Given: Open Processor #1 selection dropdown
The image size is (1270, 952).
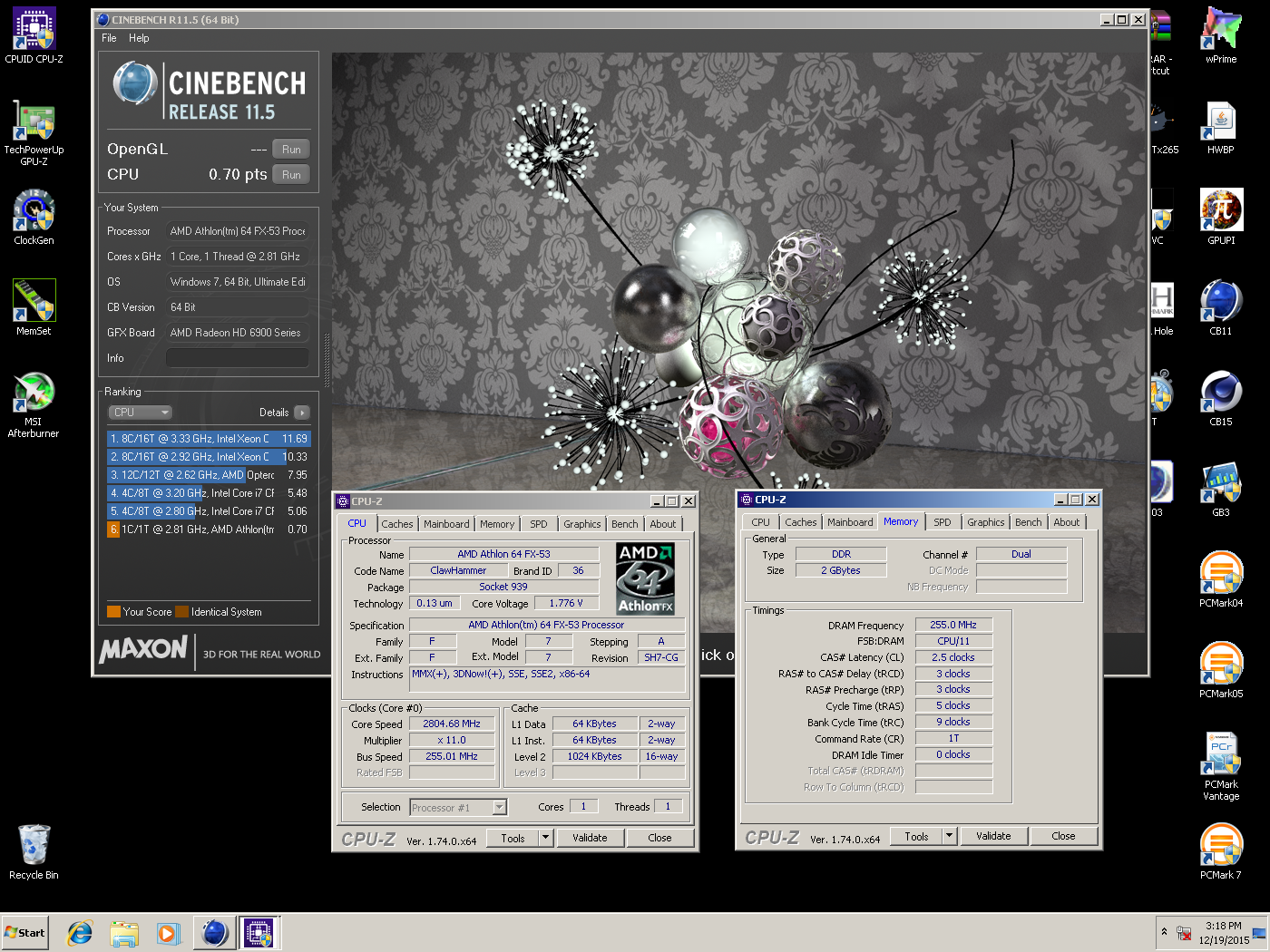Looking at the screenshot, I should (x=458, y=807).
